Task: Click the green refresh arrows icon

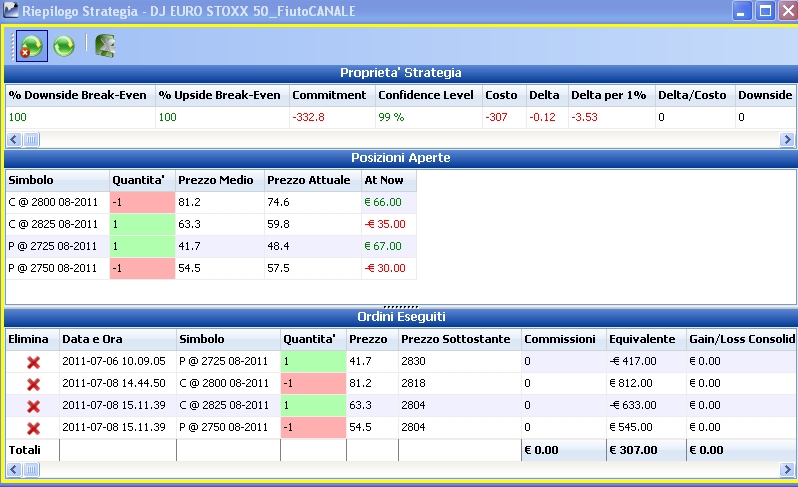Action: pyautogui.click(x=64, y=46)
